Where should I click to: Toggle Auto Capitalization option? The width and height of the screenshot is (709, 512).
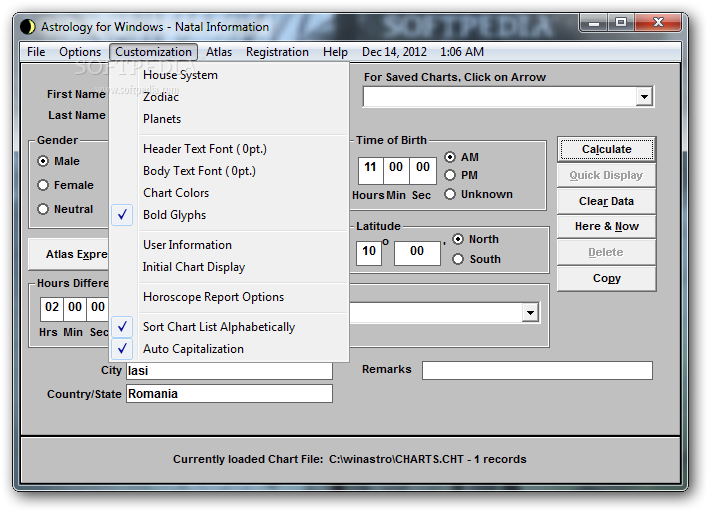pos(229,349)
